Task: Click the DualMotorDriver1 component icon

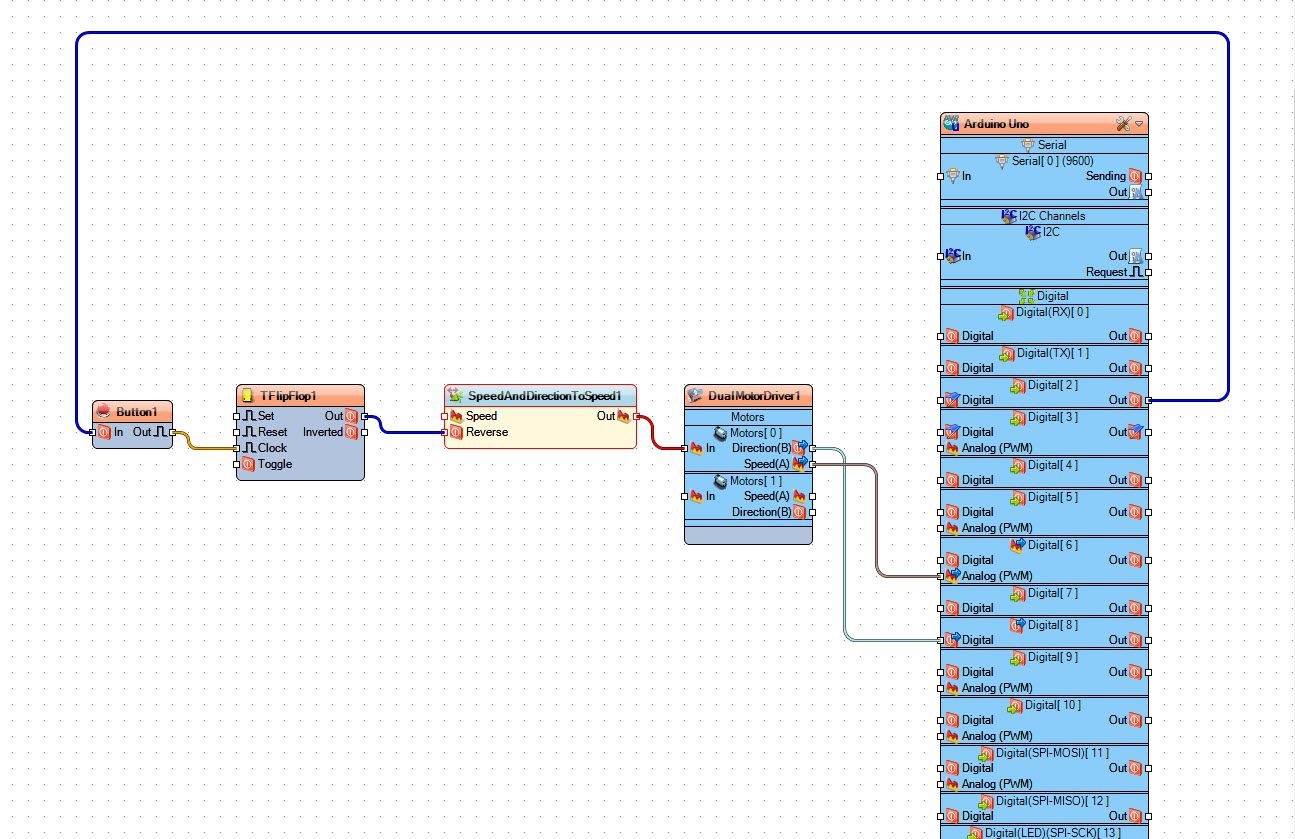Action: pyautogui.click(x=696, y=396)
